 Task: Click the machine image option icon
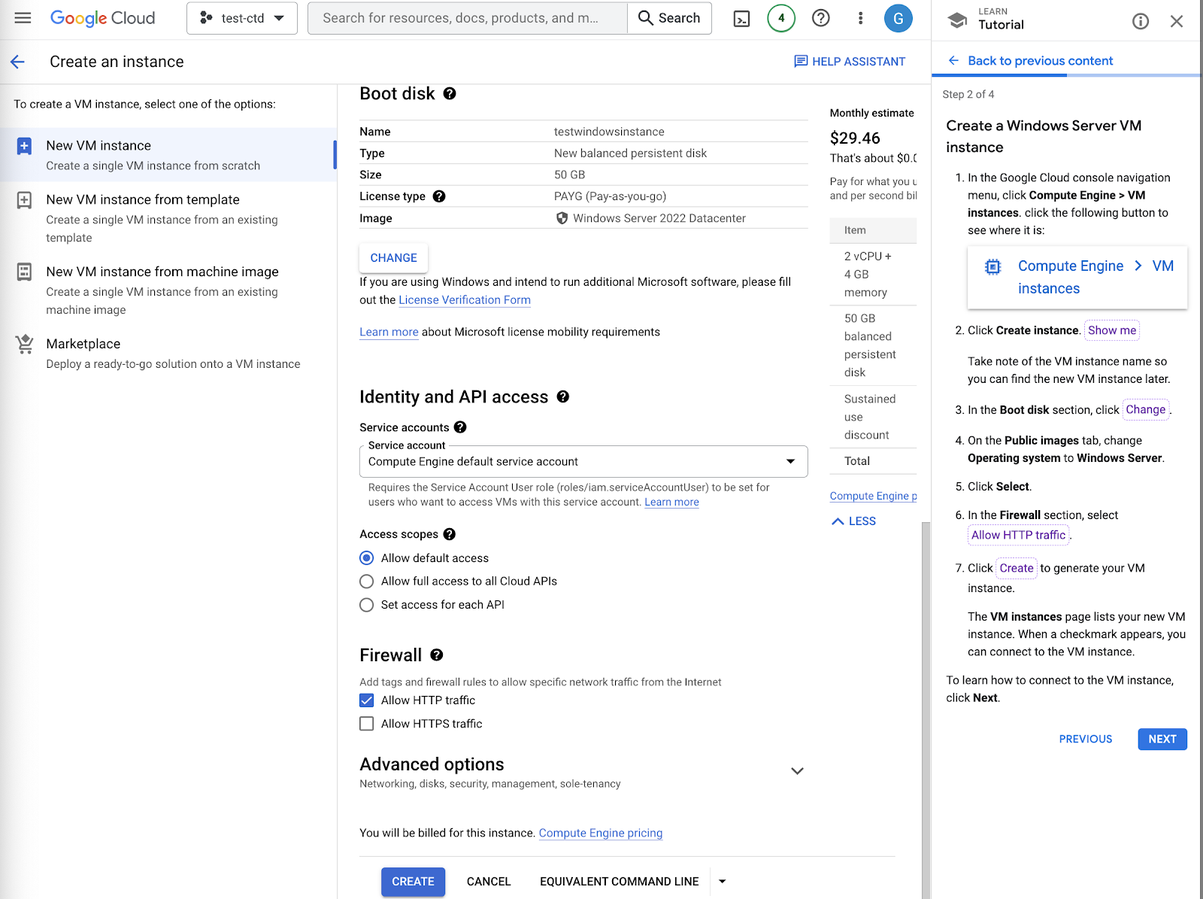coord(24,272)
